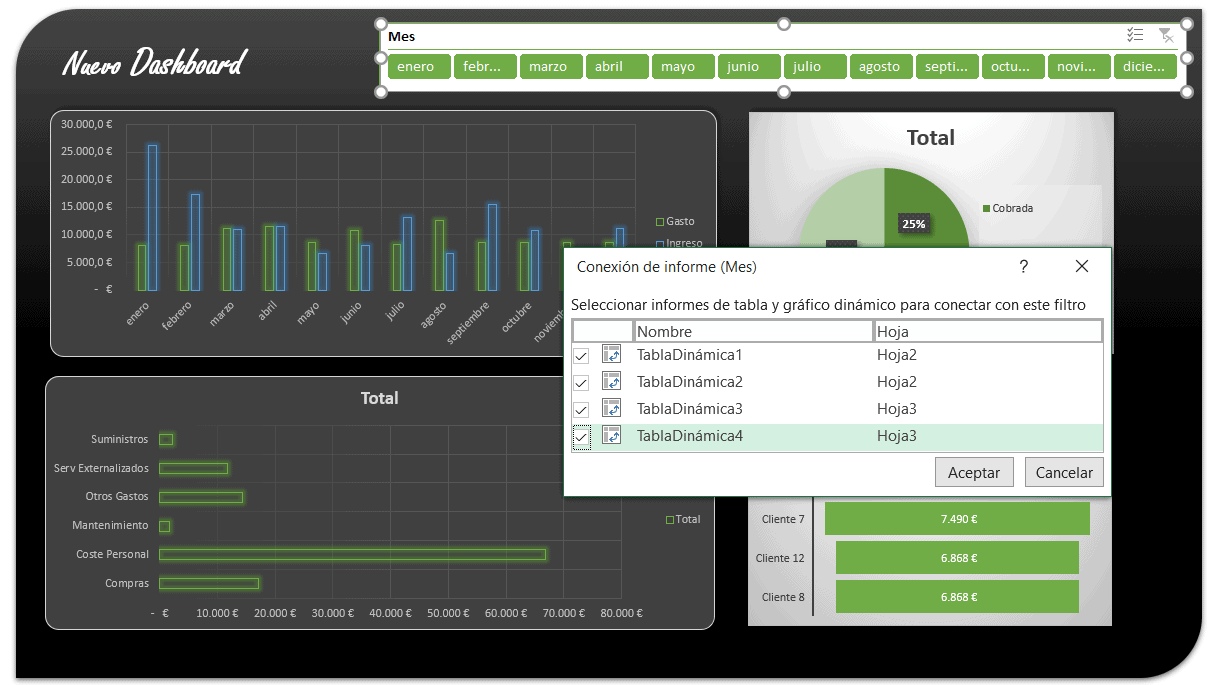Screen dimensions: 1211x685
Task: Filter by junio in slicer
Action: [748, 67]
